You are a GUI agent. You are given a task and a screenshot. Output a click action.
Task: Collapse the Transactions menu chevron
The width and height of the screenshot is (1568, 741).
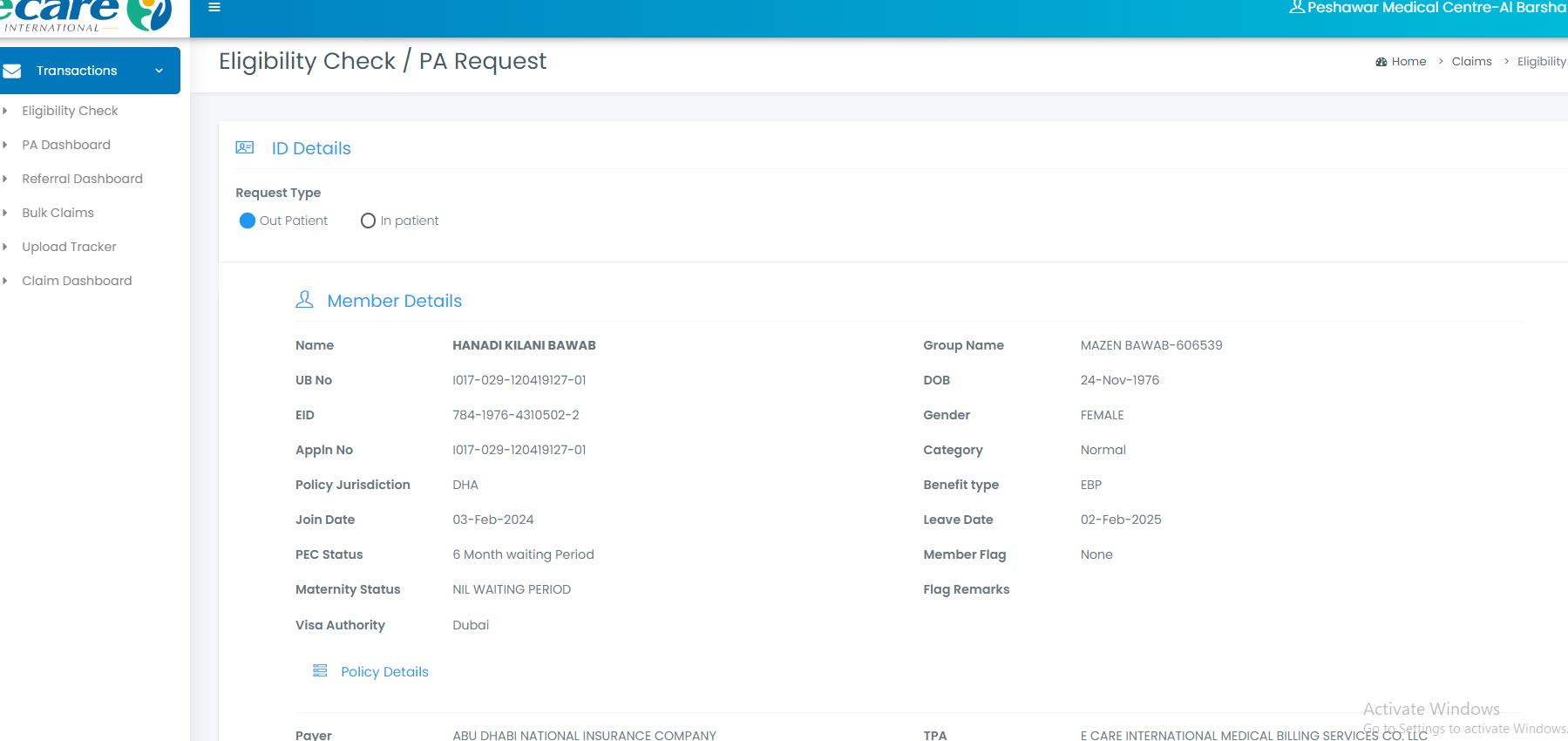click(159, 71)
